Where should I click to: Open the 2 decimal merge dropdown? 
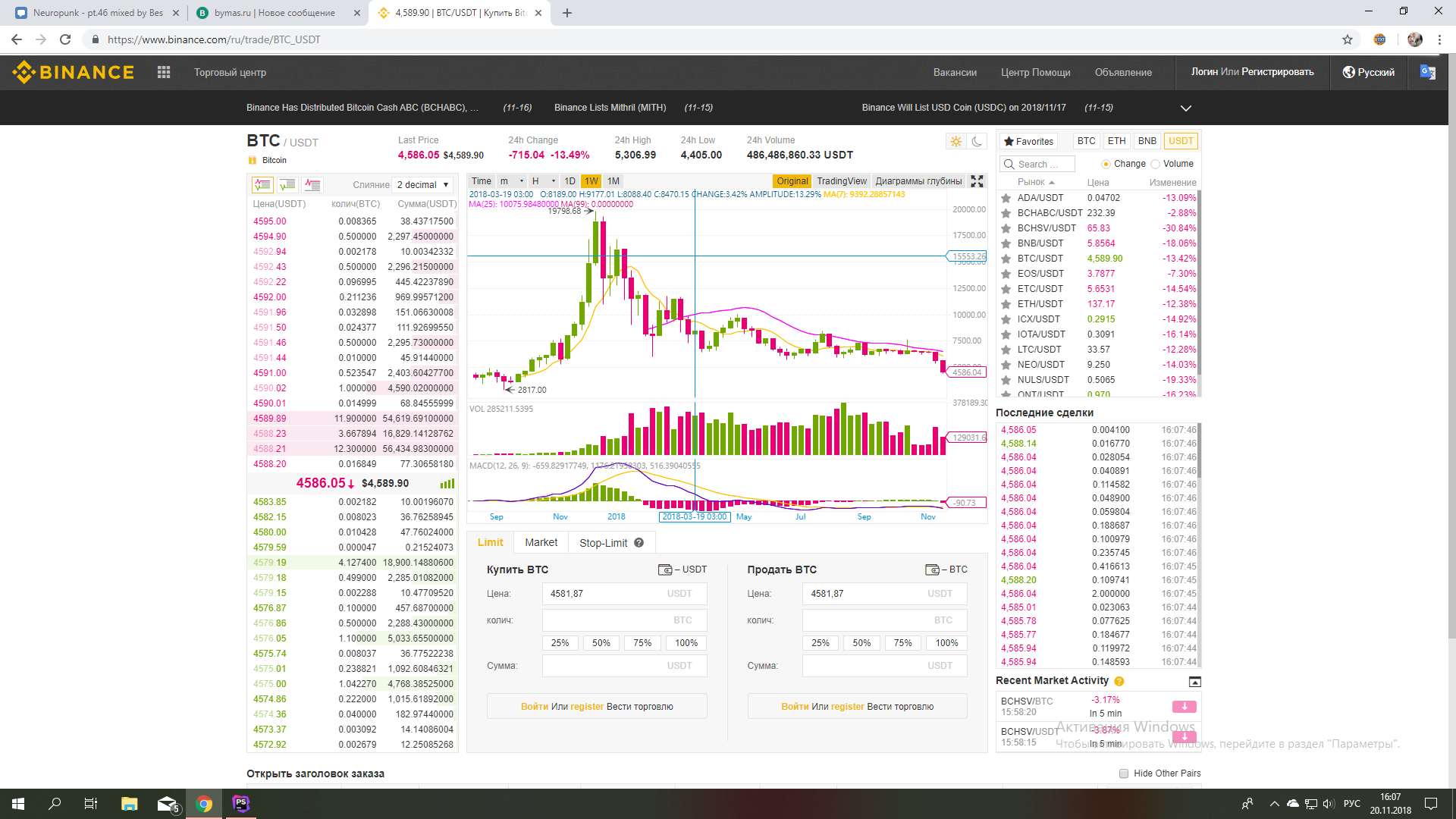point(423,185)
